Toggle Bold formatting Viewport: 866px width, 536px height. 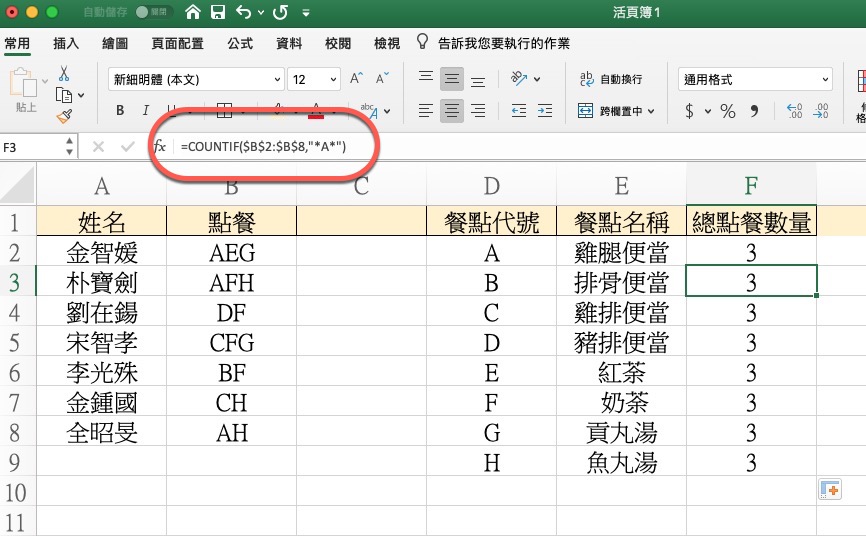pos(120,111)
